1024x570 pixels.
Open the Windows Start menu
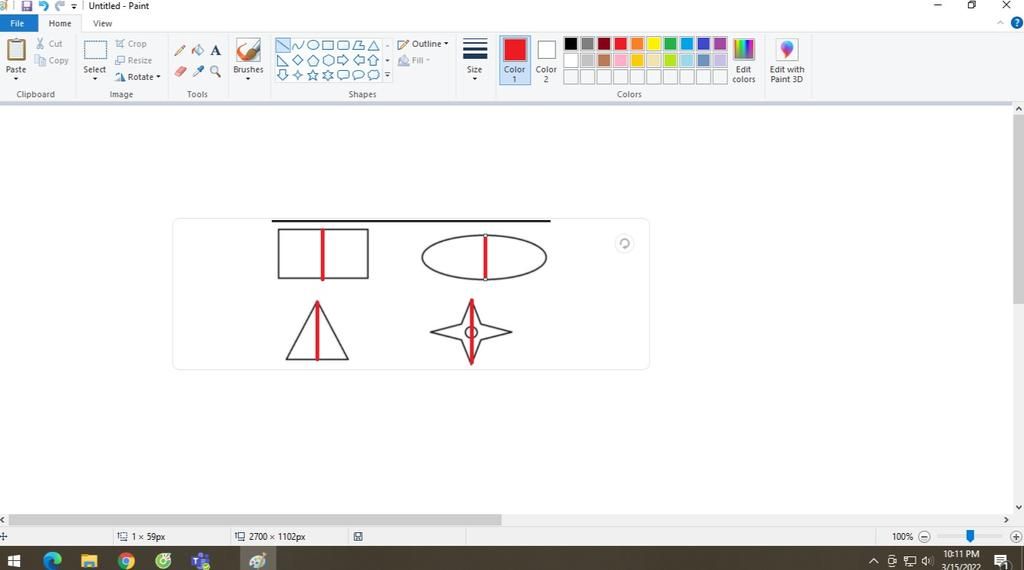14,560
